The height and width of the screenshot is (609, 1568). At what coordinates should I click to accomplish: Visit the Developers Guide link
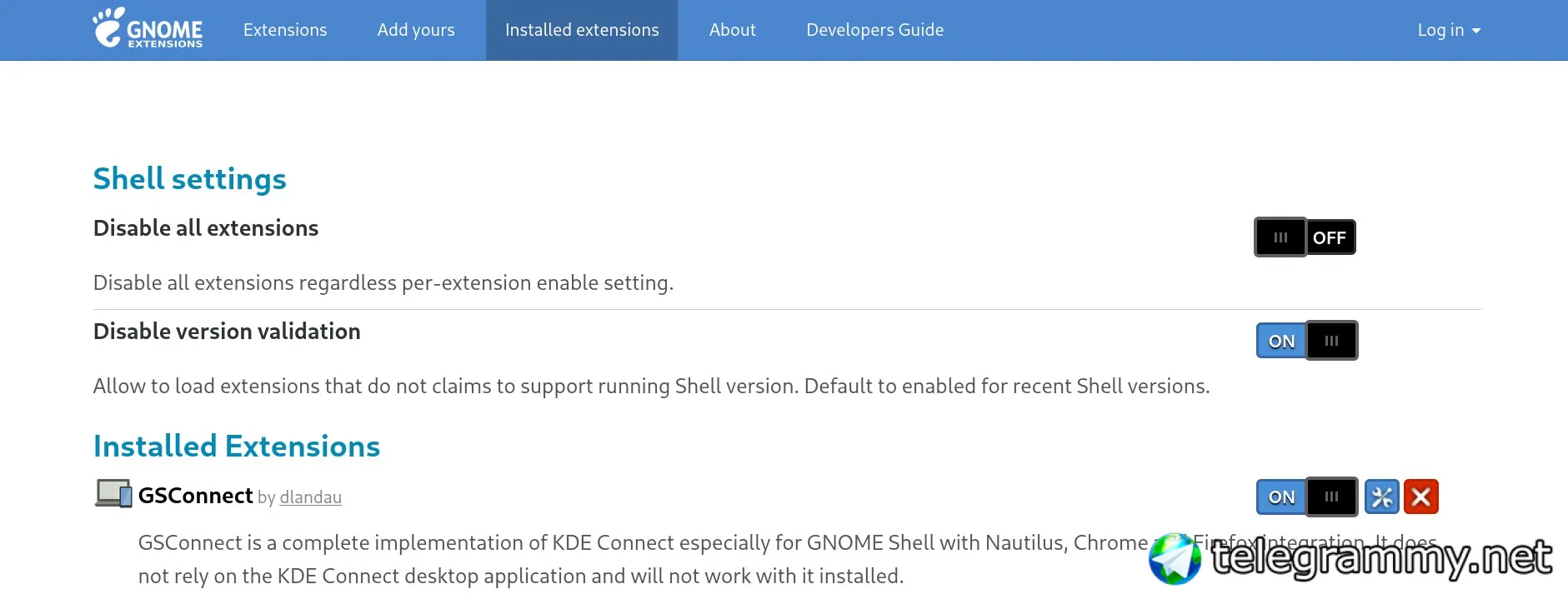coord(874,30)
